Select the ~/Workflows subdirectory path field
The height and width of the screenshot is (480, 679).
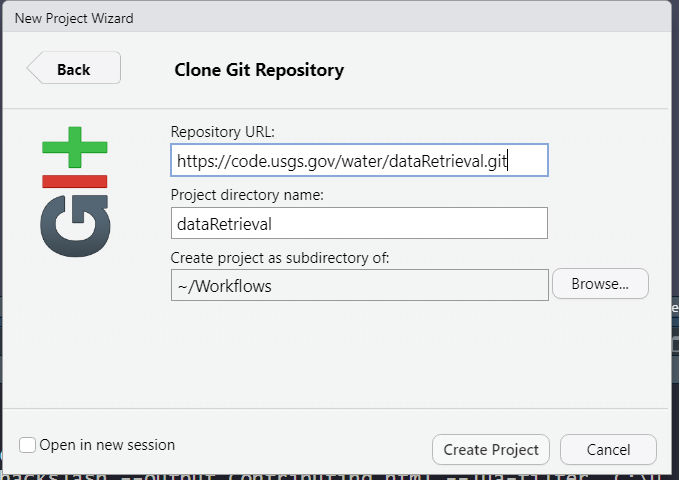(x=359, y=285)
